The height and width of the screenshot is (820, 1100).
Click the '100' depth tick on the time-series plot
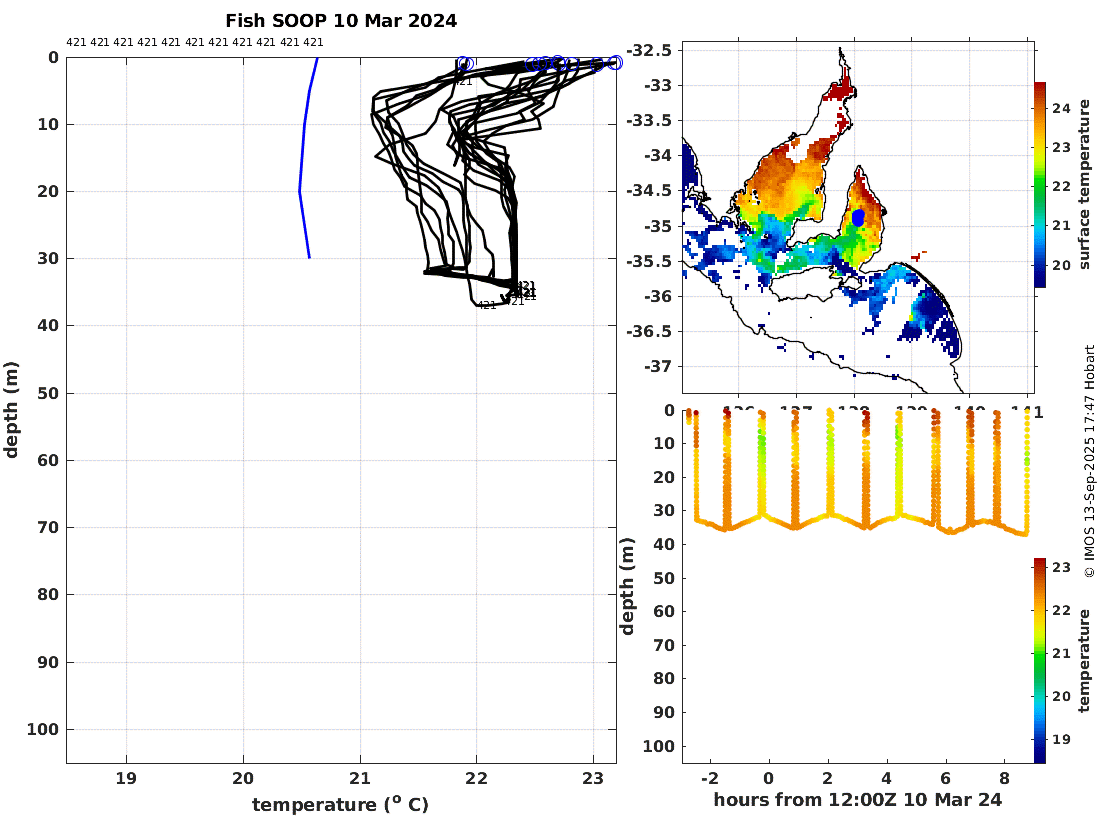tap(659, 746)
